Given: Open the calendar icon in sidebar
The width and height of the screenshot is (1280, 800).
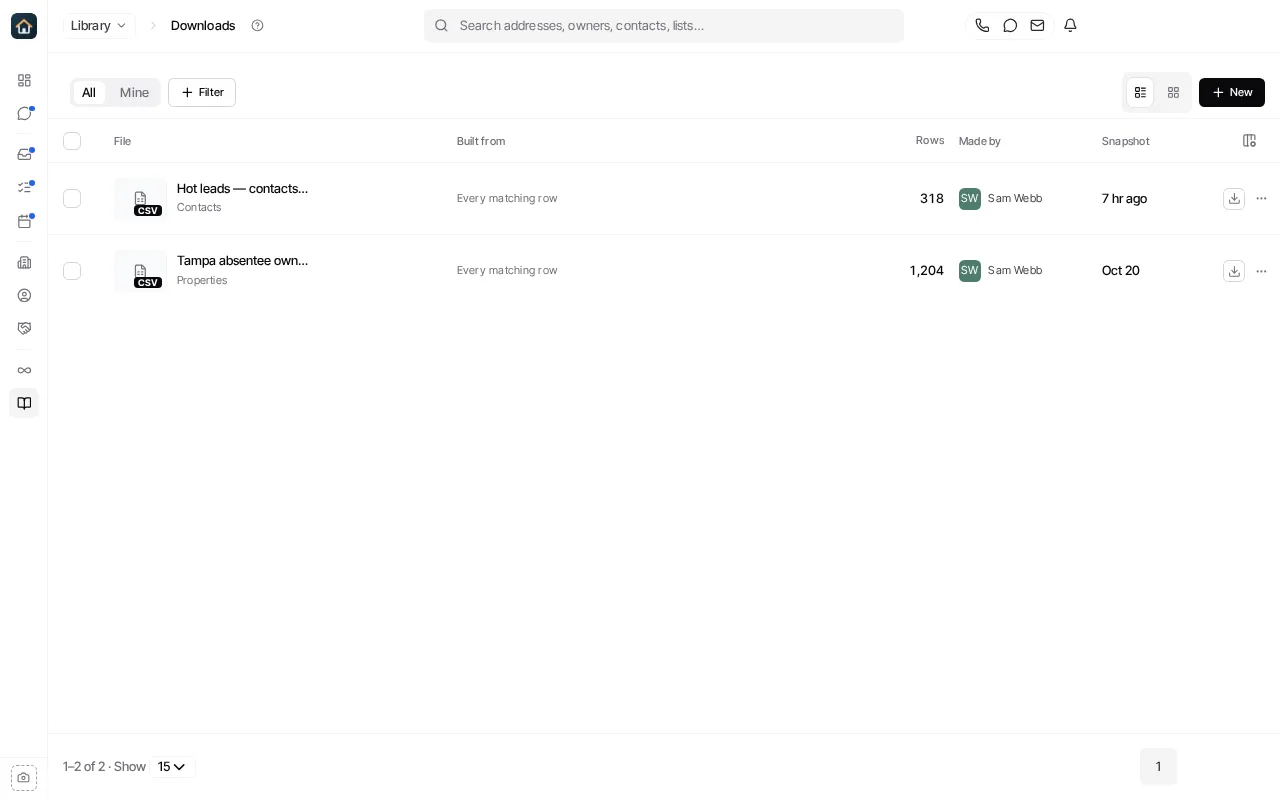Looking at the screenshot, I should [24, 221].
